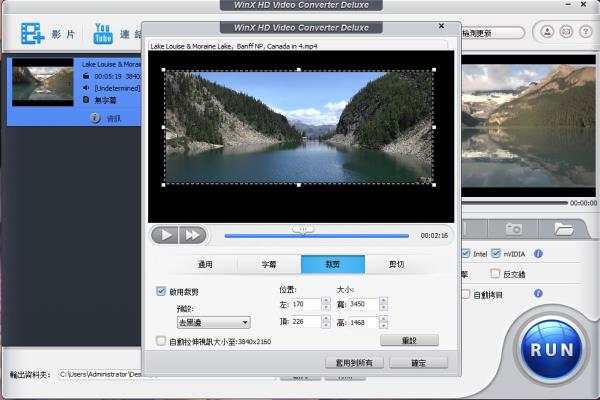
Task: Click the OK confirm button
Action: click(418, 362)
